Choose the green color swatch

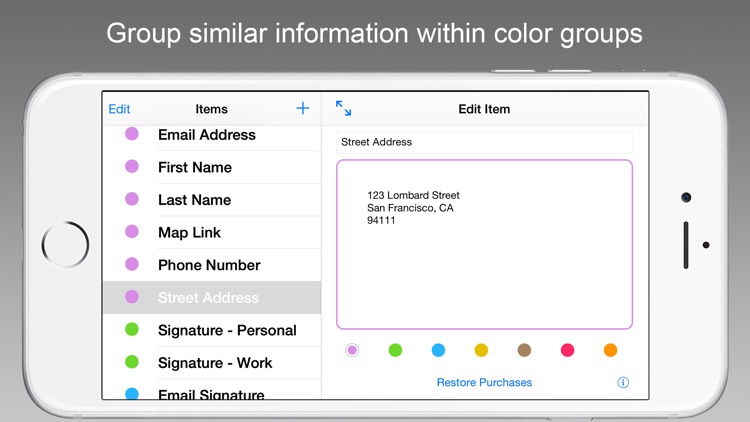click(395, 350)
